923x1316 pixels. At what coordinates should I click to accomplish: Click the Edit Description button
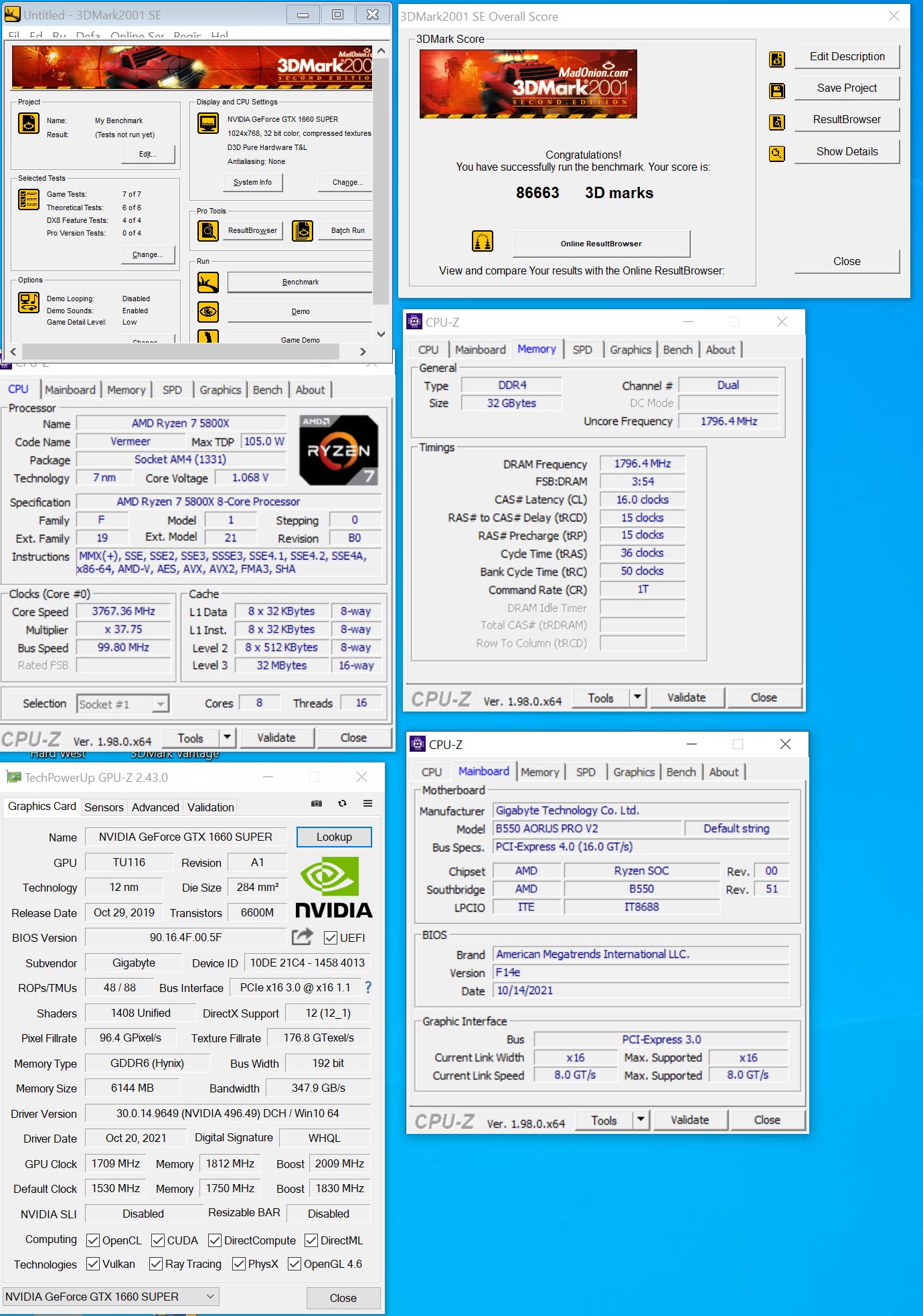pos(847,56)
